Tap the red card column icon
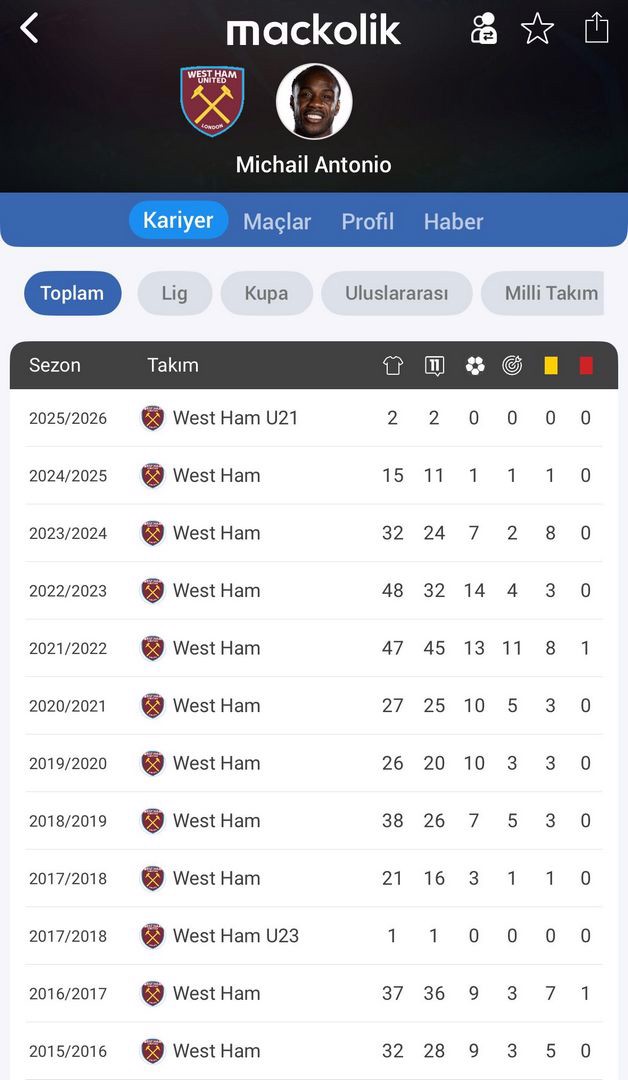Image resolution: width=628 pixels, height=1080 pixels. click(x=586, y=366)
